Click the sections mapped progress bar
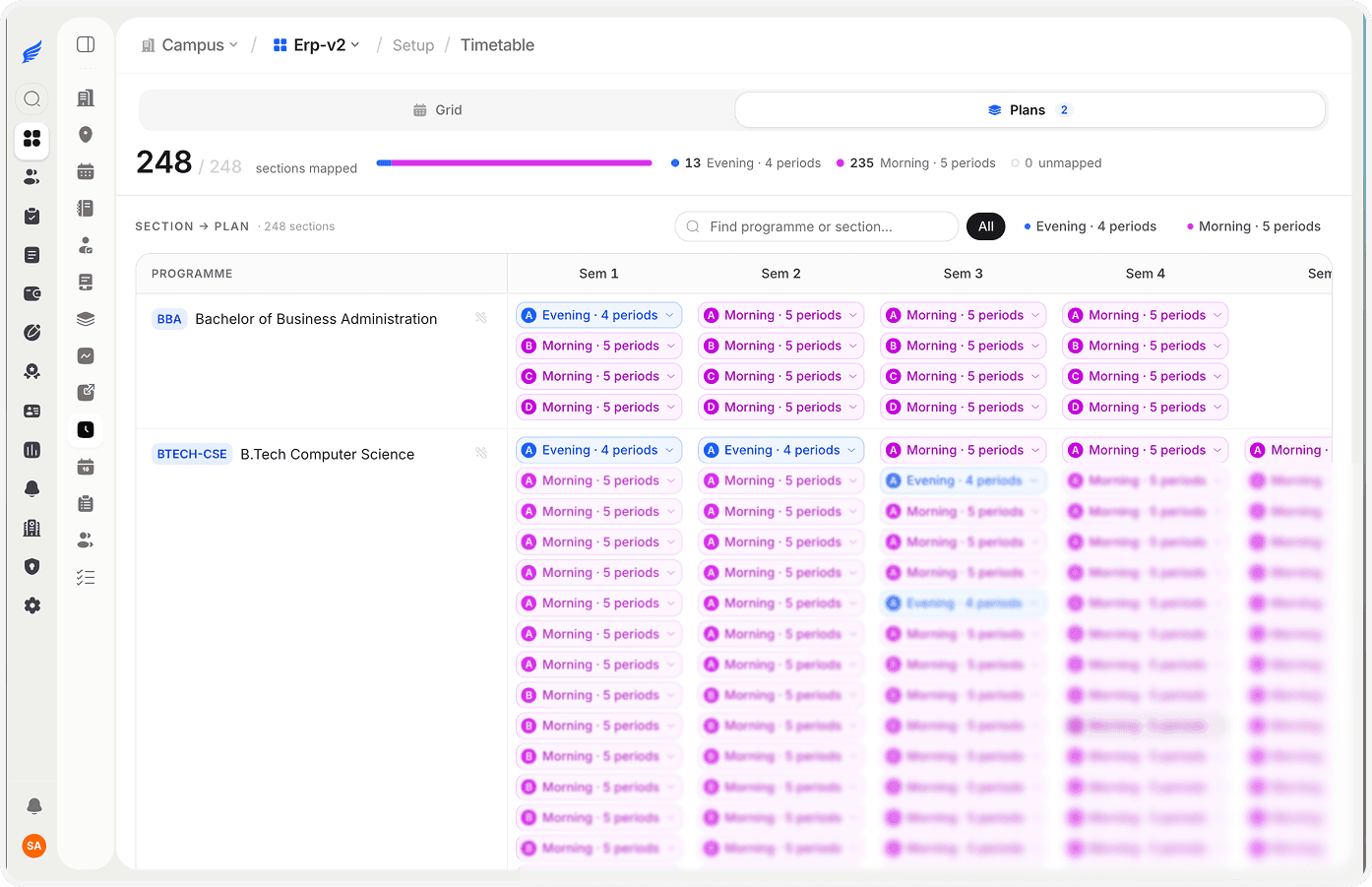This screenshot has width=1372, height=887. click(x=514, y=163)
